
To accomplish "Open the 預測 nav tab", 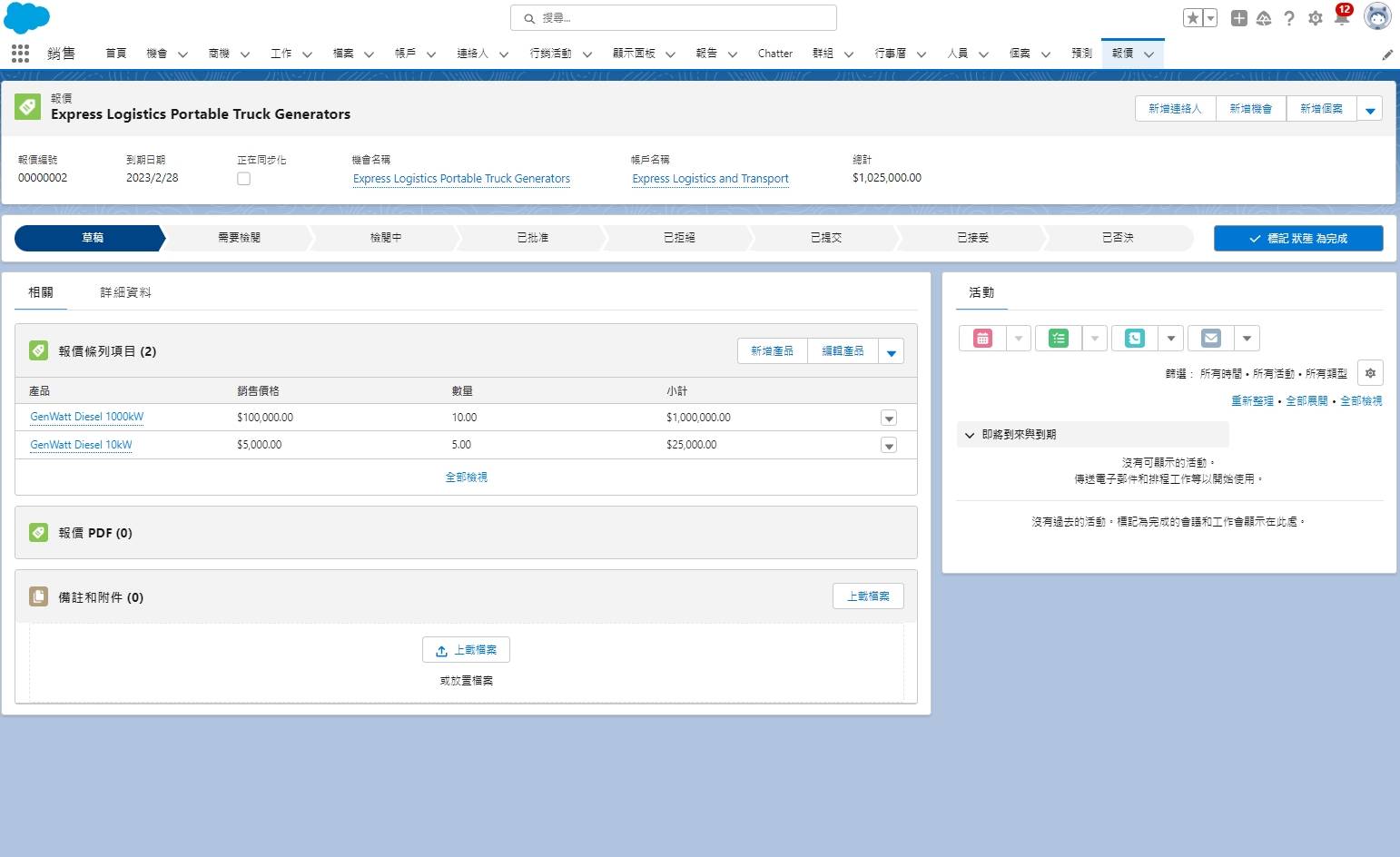I will 1081,54.
